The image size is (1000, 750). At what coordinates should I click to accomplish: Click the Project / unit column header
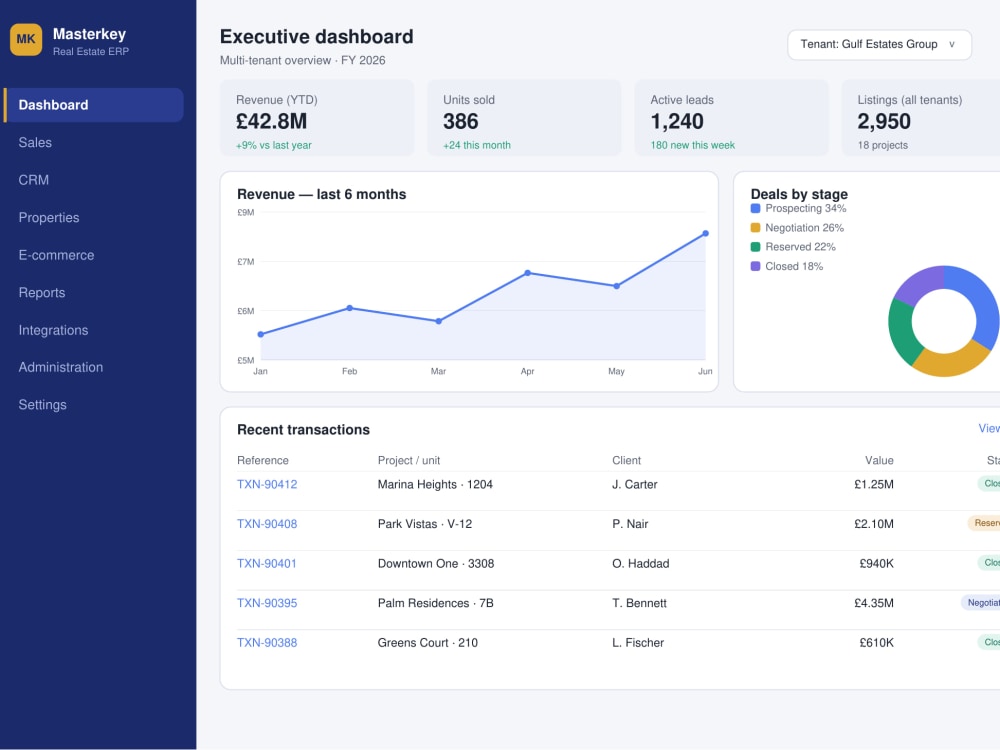coord(409,460)
